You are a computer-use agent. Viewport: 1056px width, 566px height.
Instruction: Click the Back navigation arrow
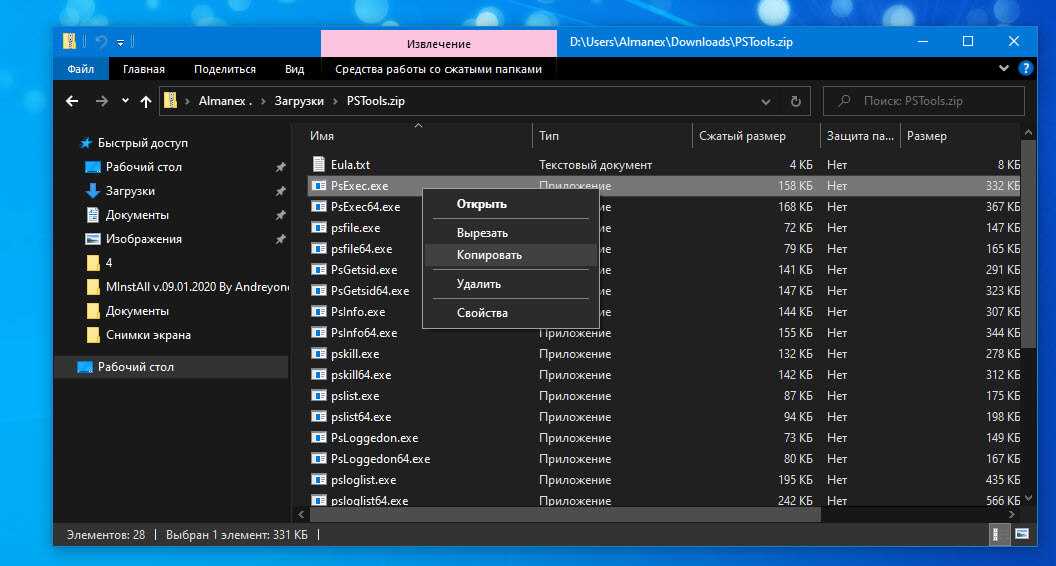(72, 101)
